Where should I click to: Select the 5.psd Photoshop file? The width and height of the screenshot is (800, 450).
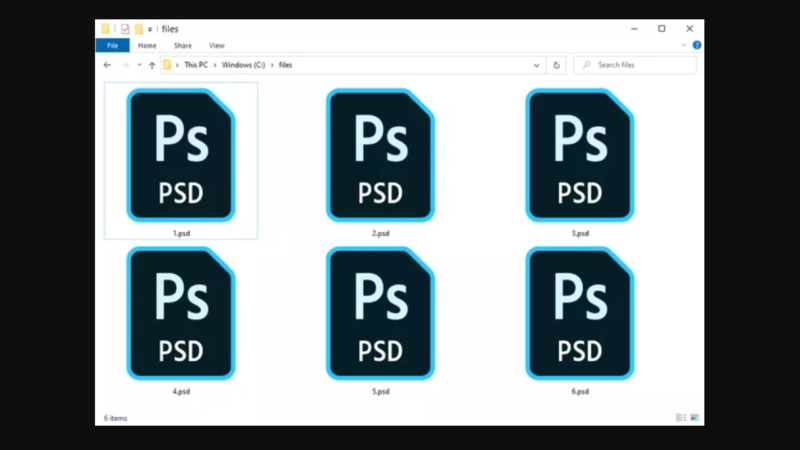click(x=380, y=314)
